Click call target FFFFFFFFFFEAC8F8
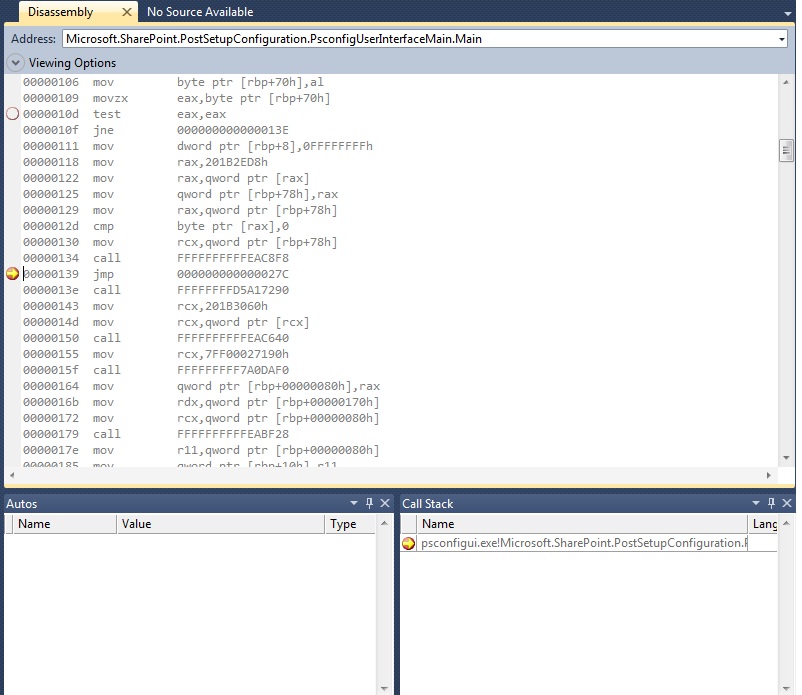The width and height of the screenshot is (802, 695). tap(233, 258)
